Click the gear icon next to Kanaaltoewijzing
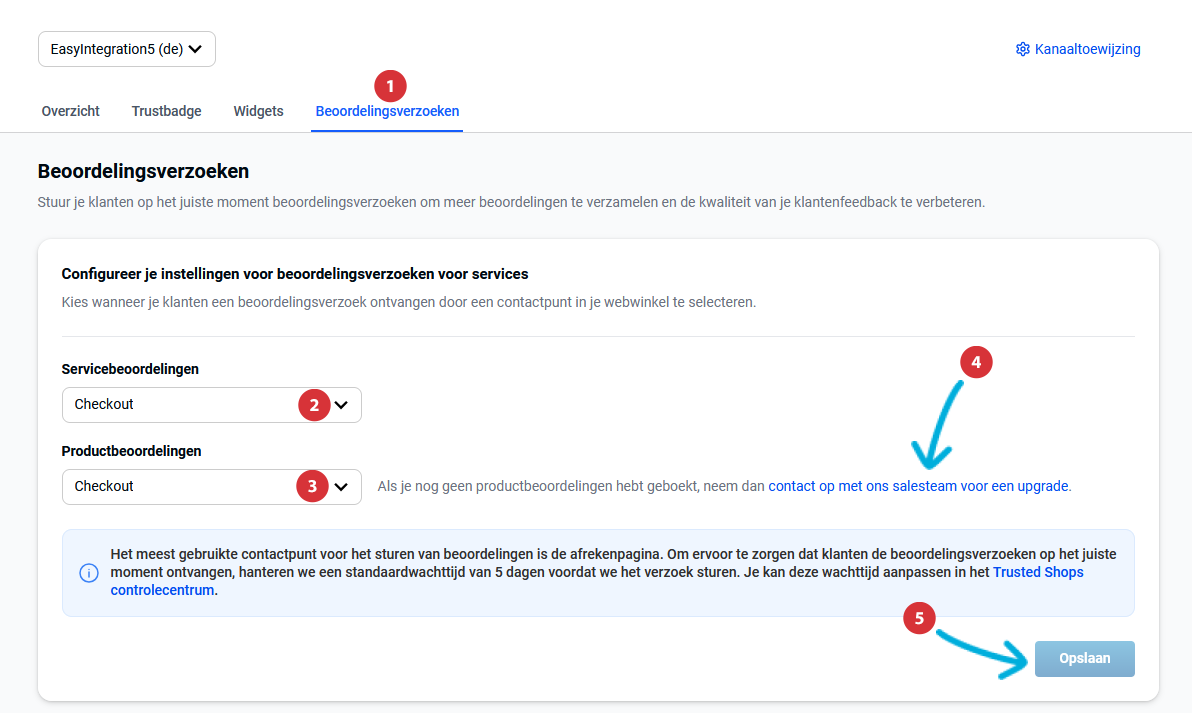 point(1021,48)
